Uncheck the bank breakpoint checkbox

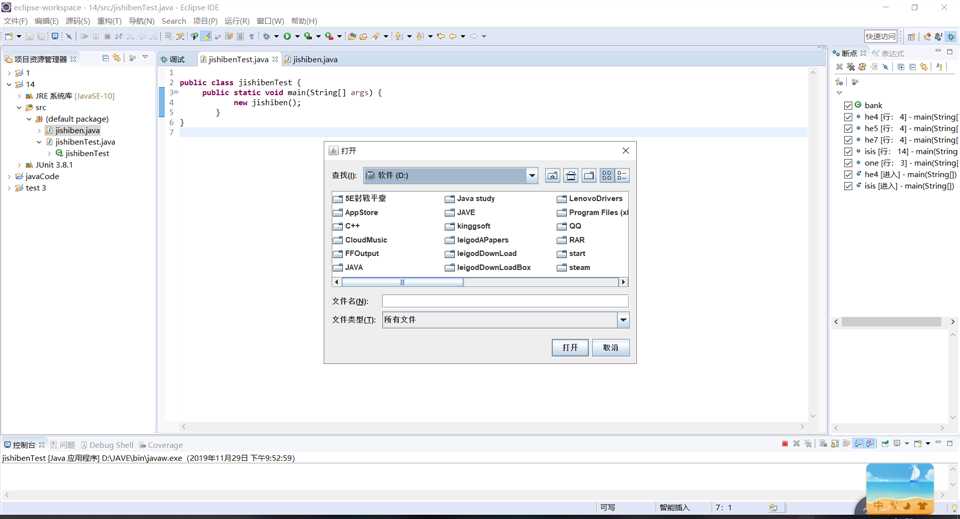click(848, 105)
